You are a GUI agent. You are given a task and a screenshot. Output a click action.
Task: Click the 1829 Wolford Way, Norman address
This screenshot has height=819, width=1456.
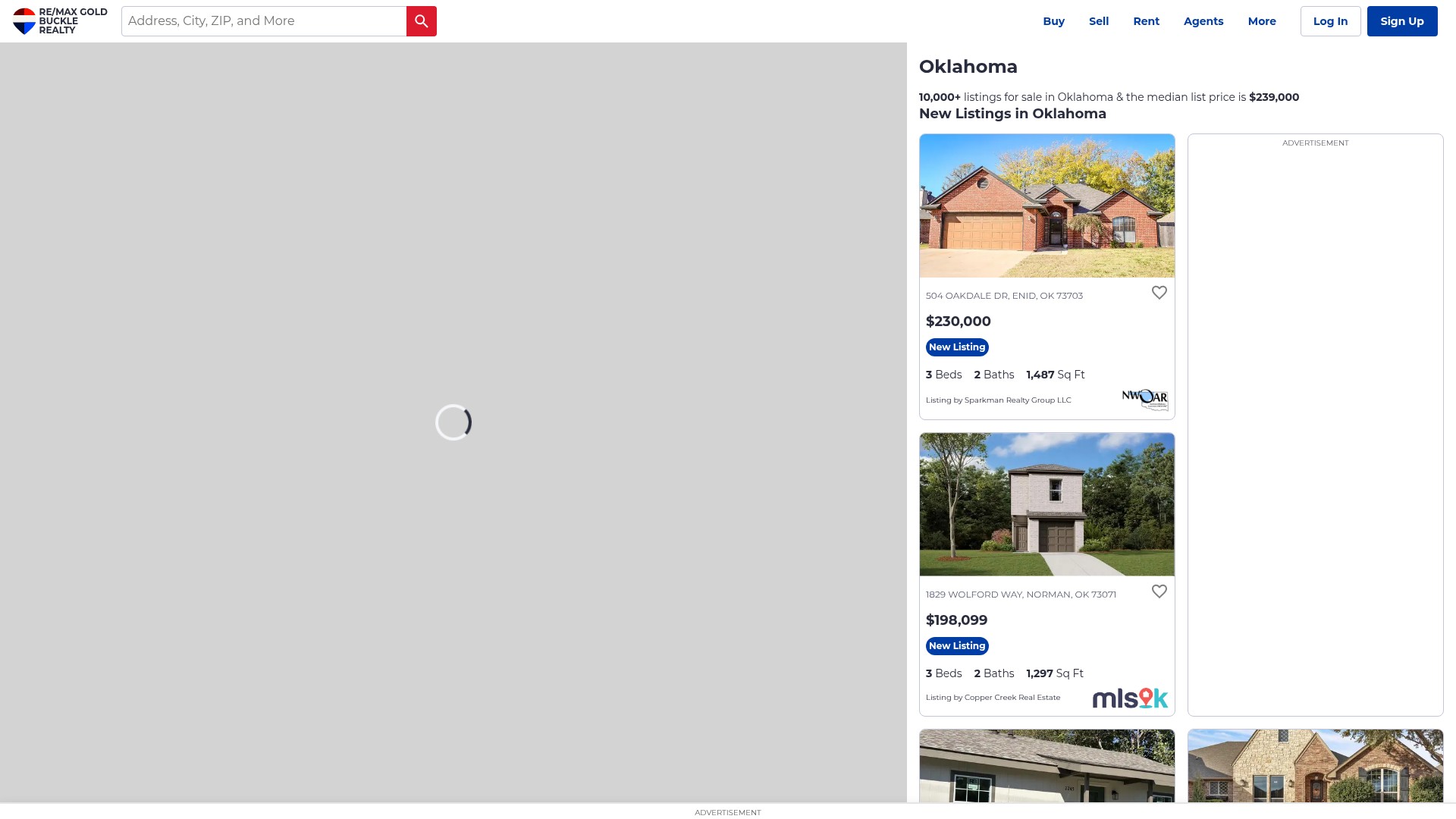(1021, 595)
